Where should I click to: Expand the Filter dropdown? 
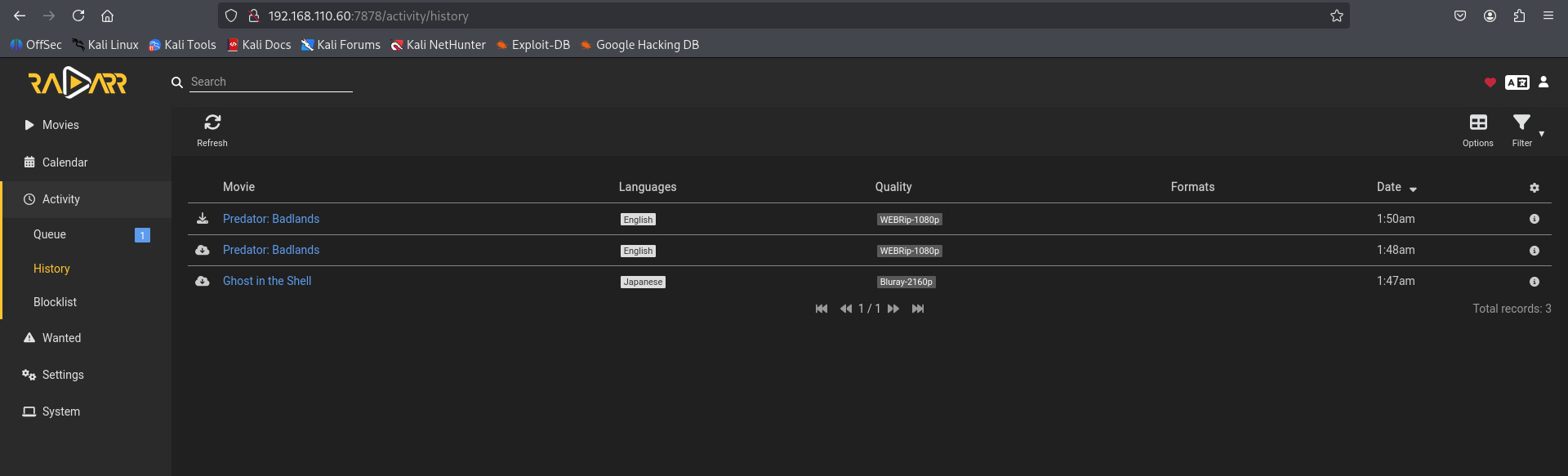[1522, 129]
